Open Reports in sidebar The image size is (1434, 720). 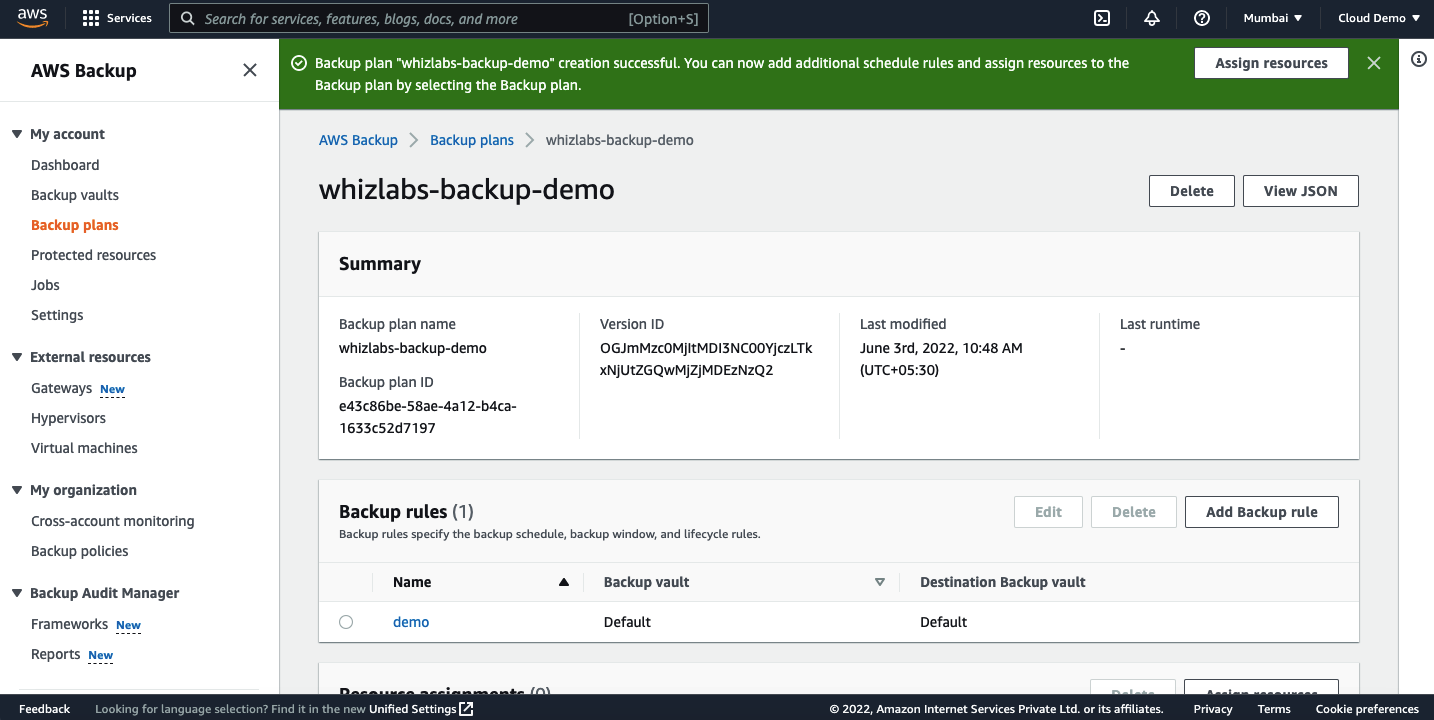55,654
